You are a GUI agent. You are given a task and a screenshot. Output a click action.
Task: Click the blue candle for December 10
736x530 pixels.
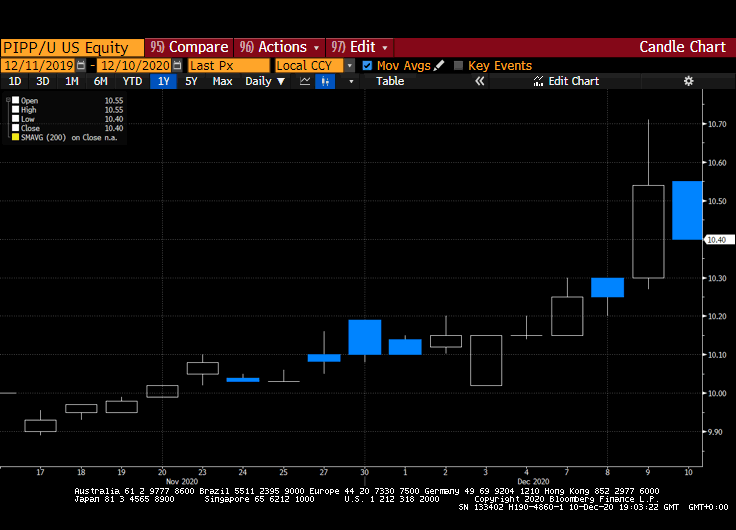point(686,210)
